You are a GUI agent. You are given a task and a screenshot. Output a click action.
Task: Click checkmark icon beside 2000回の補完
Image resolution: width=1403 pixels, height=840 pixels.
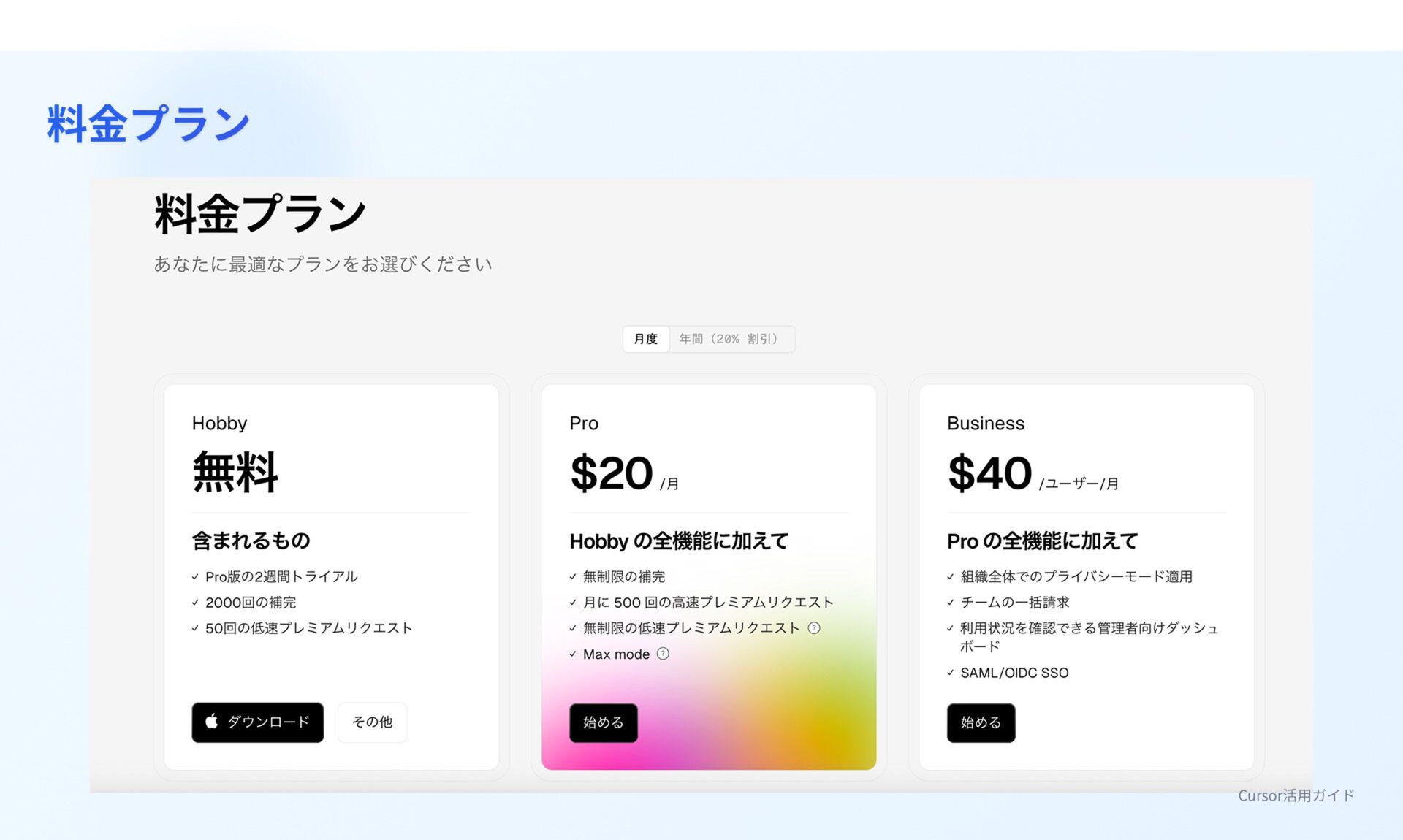(x=195, y=603)
